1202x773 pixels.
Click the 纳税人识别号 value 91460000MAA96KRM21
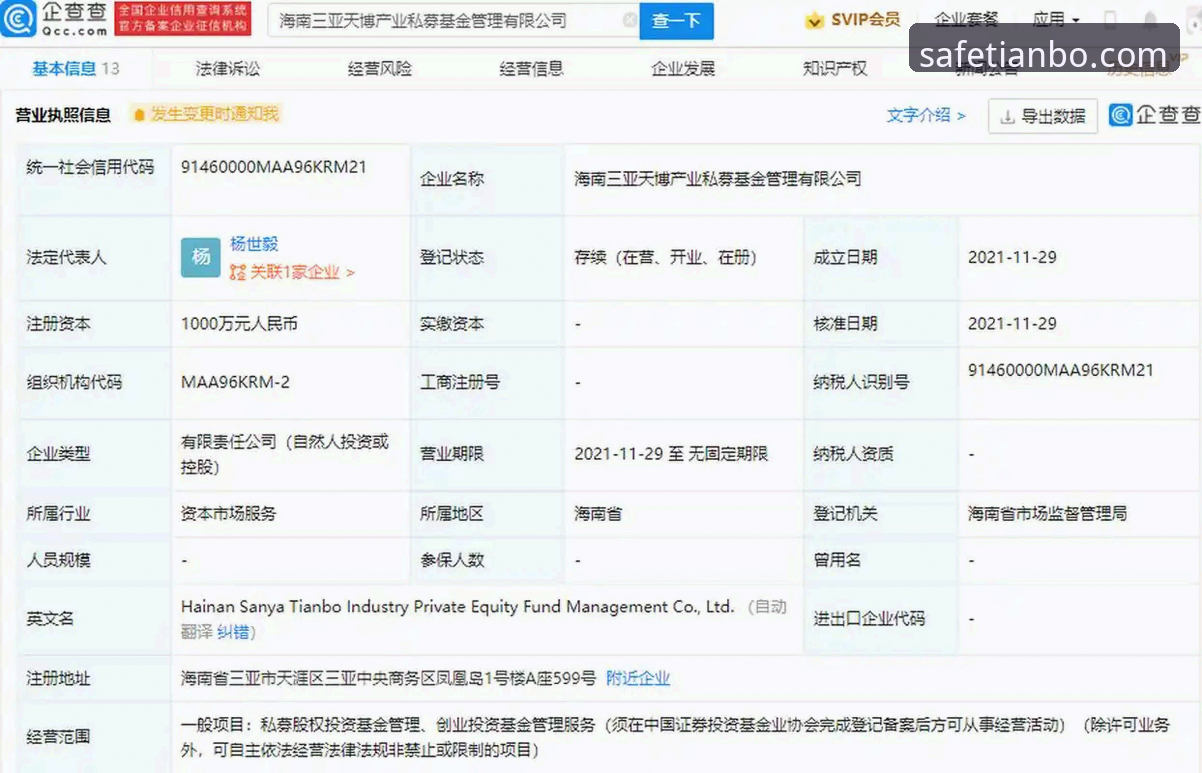pos(1061,370)
